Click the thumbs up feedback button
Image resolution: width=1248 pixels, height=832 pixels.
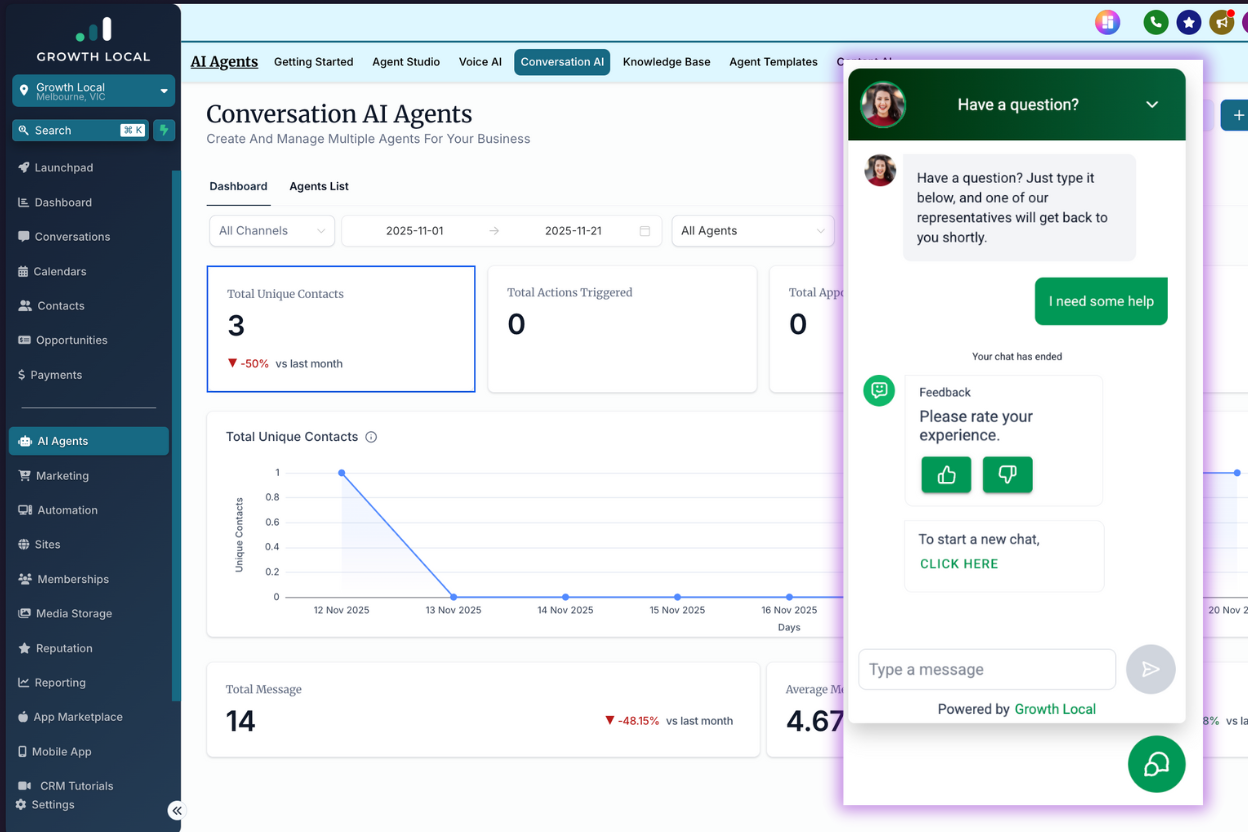(946, 475)
